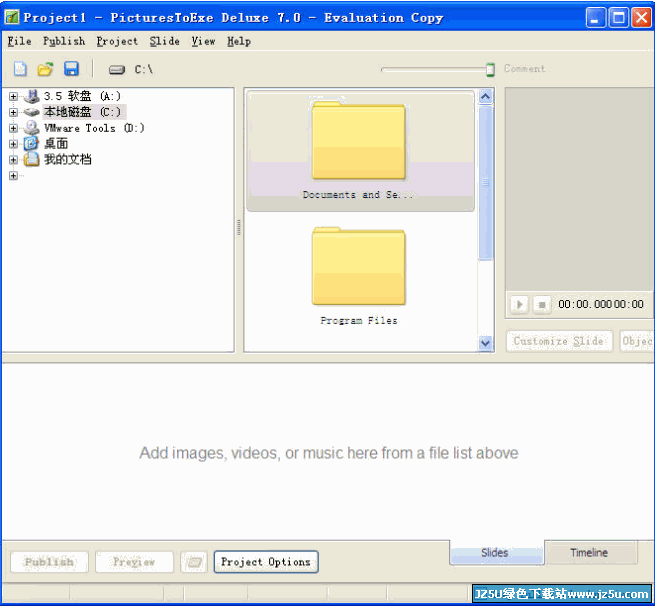Open the Slide menu
The height and width of the screenshot is (606, 655).
coord(165,41)
